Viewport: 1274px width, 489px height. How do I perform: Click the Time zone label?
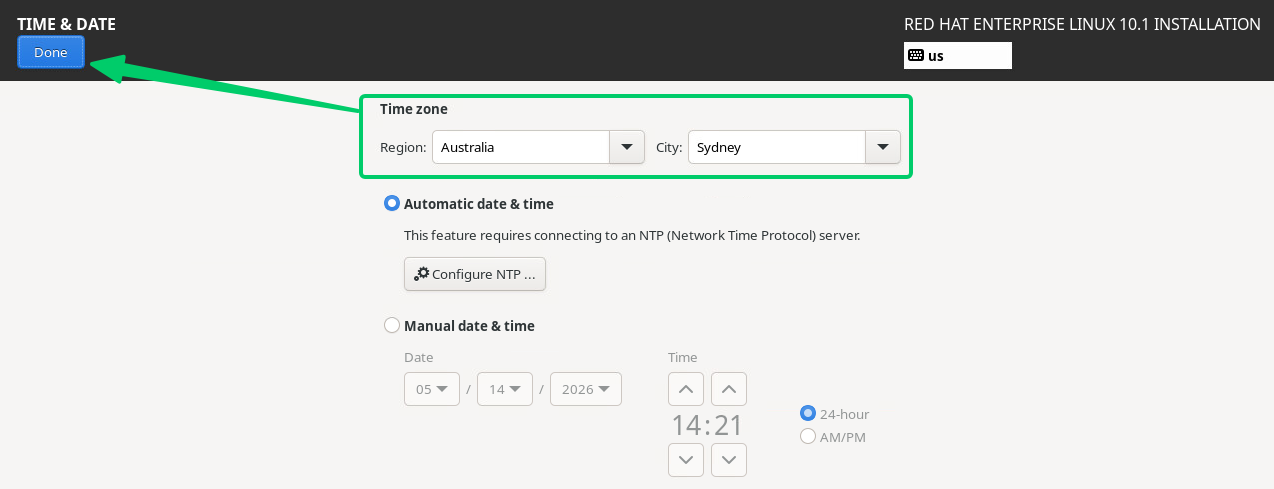coord(414,109)
